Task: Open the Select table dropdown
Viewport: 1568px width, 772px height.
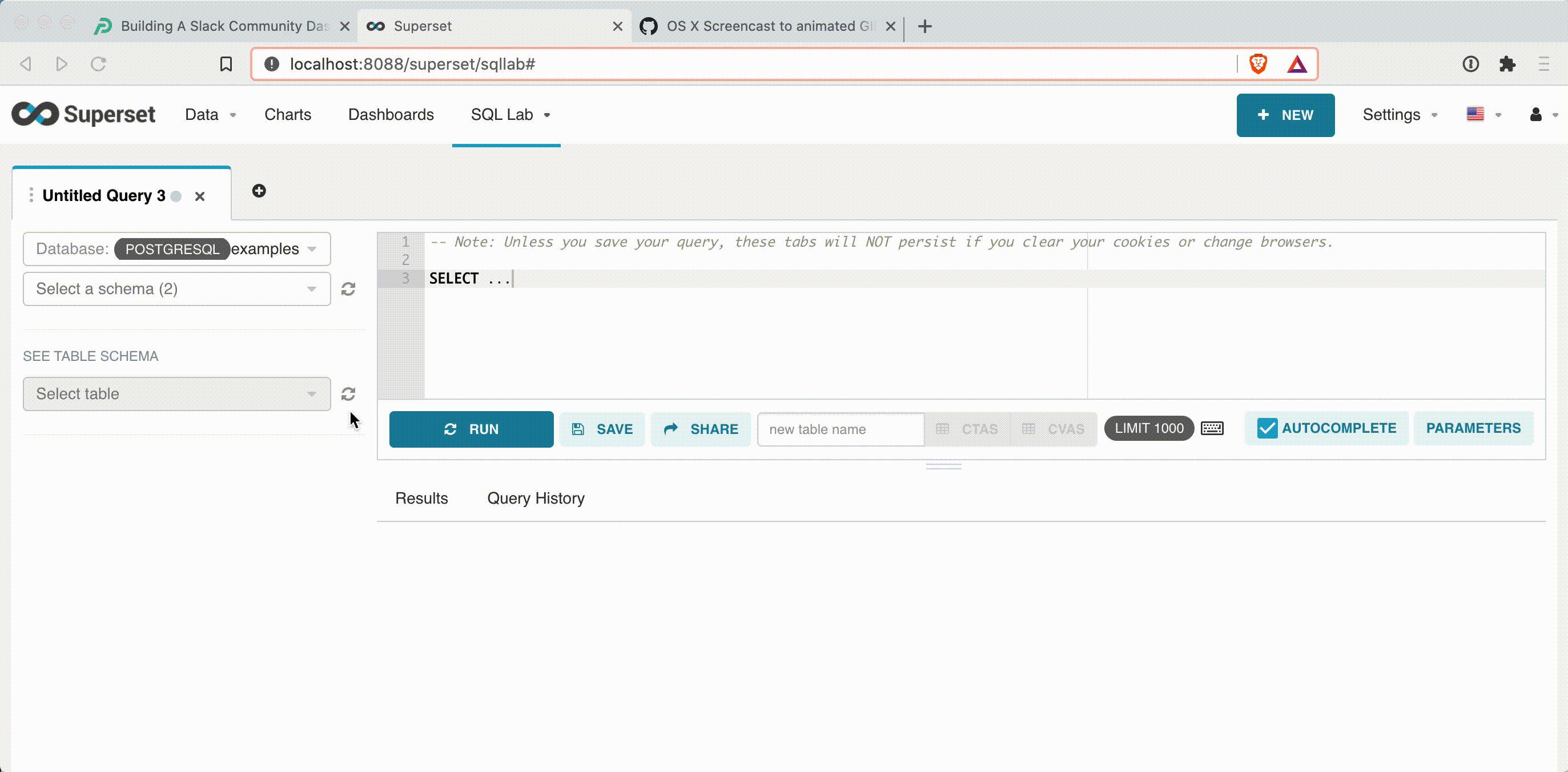Action: (175, 394)
